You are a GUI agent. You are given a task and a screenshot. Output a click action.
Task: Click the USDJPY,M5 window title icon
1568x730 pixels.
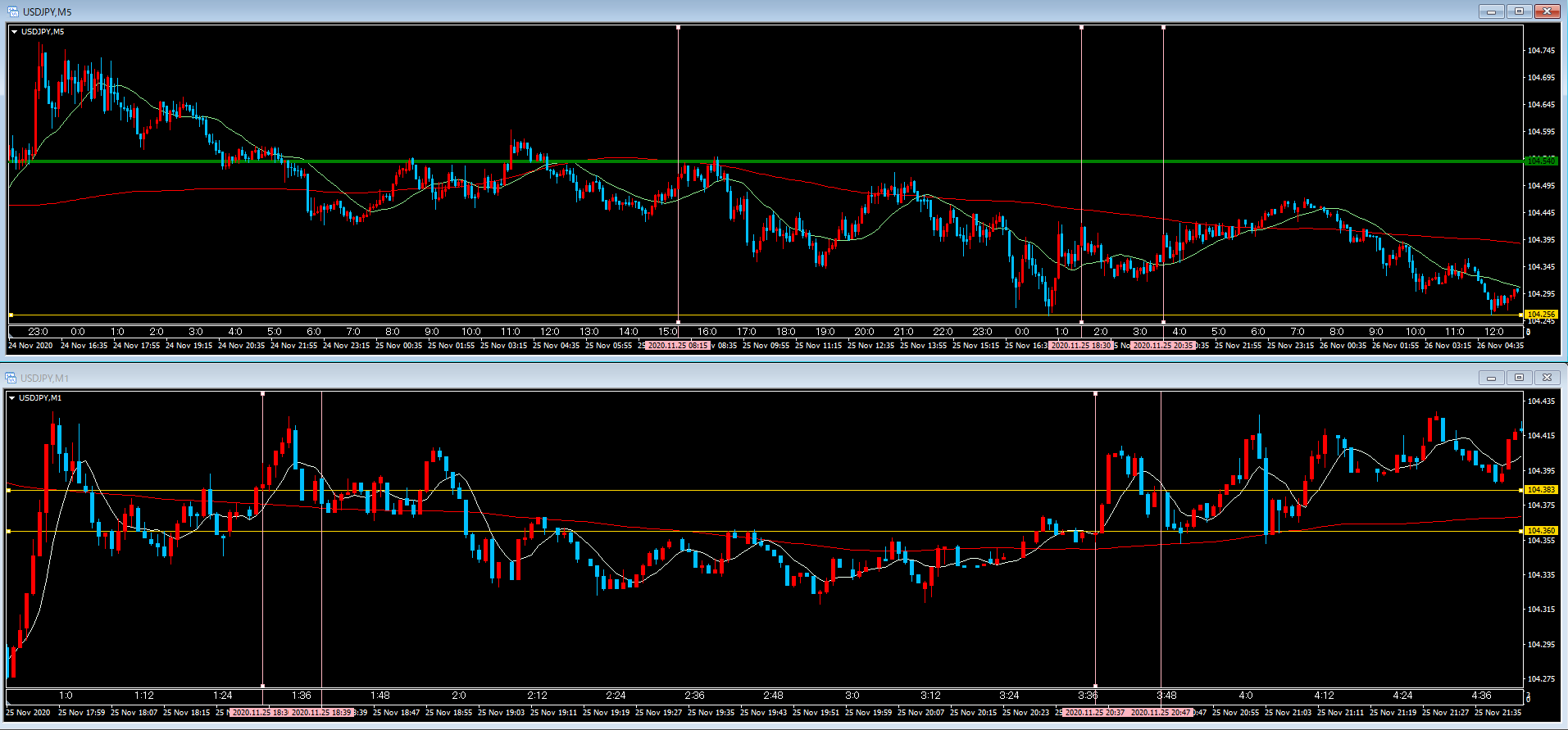pos(12,11)
